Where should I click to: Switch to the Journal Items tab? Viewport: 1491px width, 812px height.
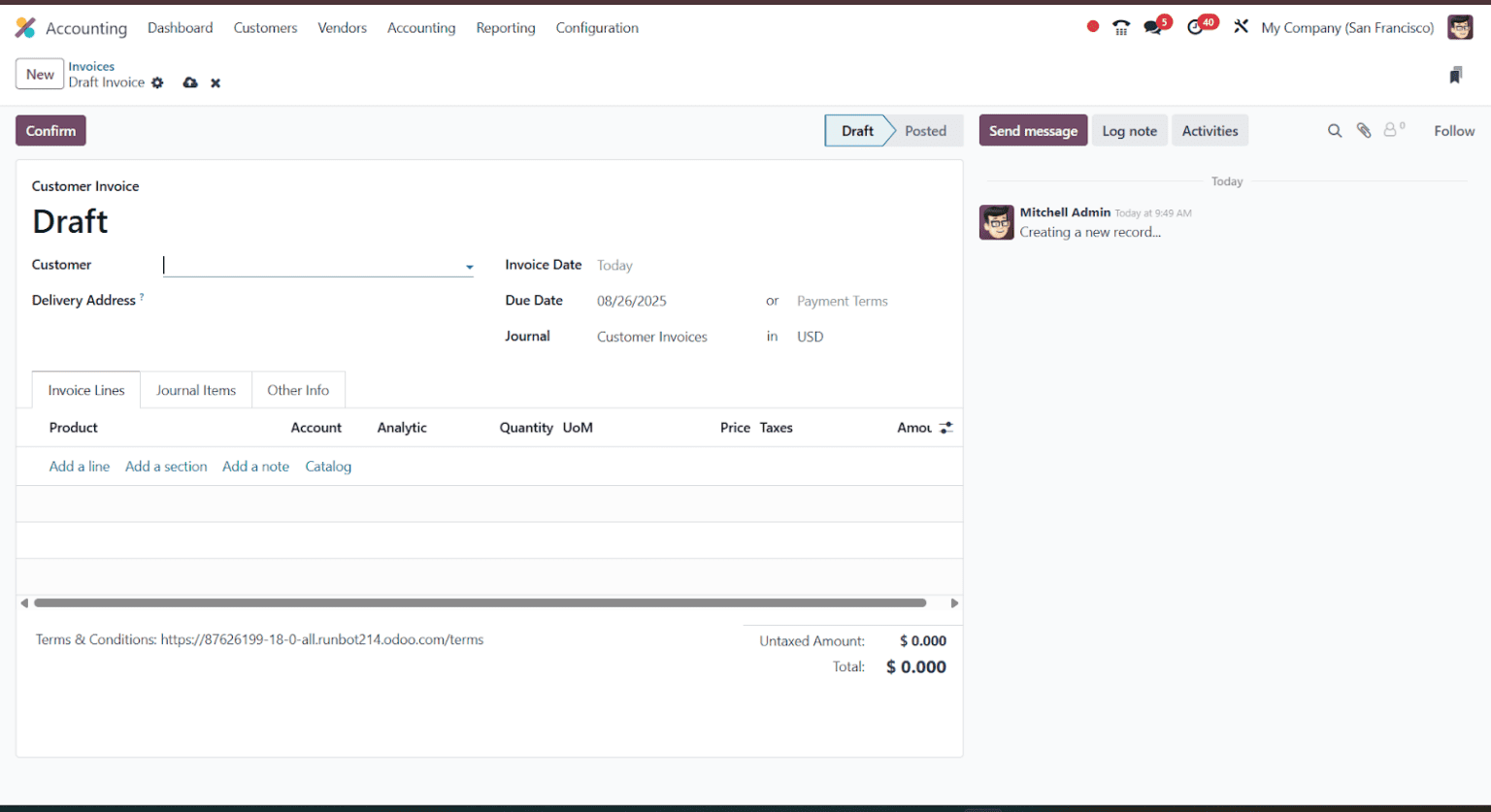point(196,390)
